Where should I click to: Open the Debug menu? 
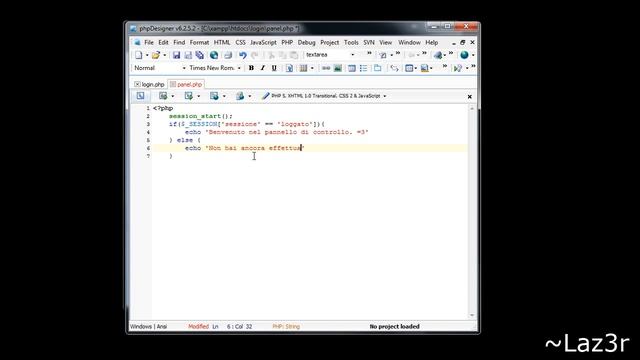[307, 42]
